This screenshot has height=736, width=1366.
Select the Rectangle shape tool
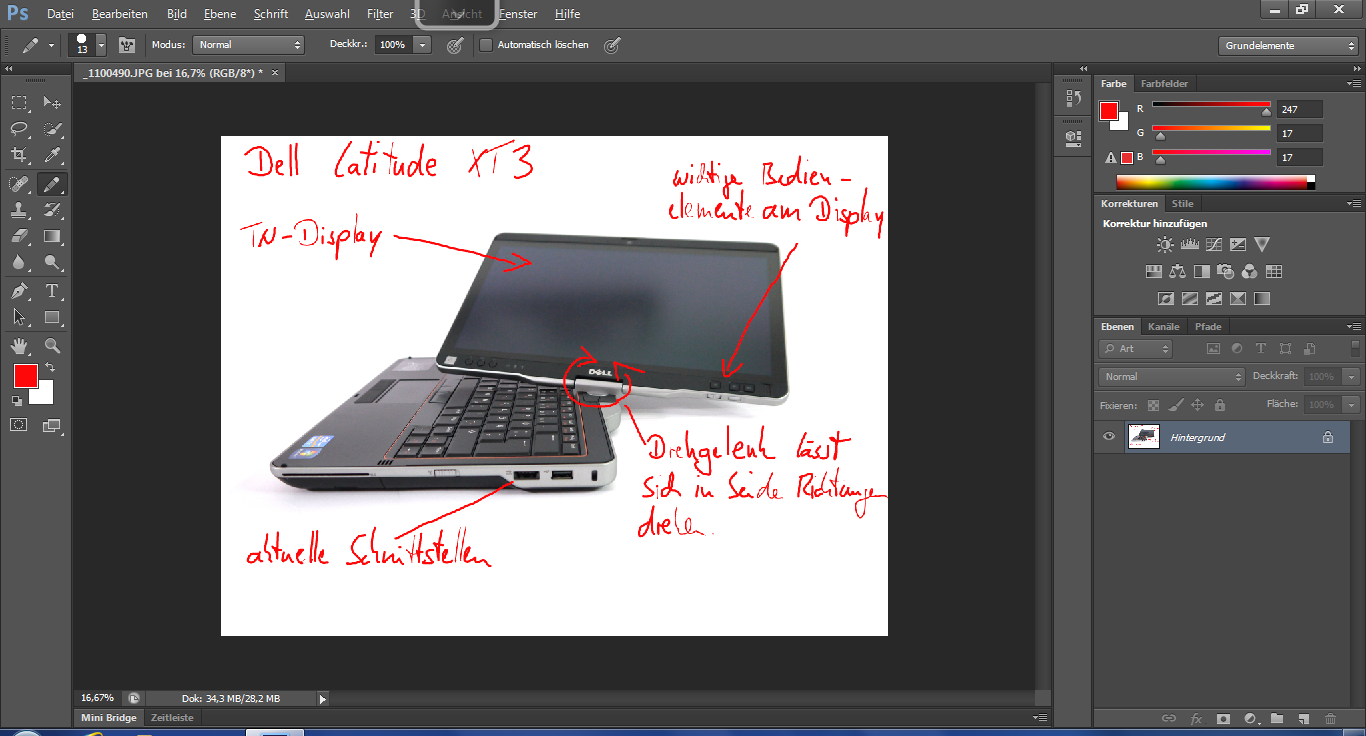pyautogui.click(x=52, y=317)
